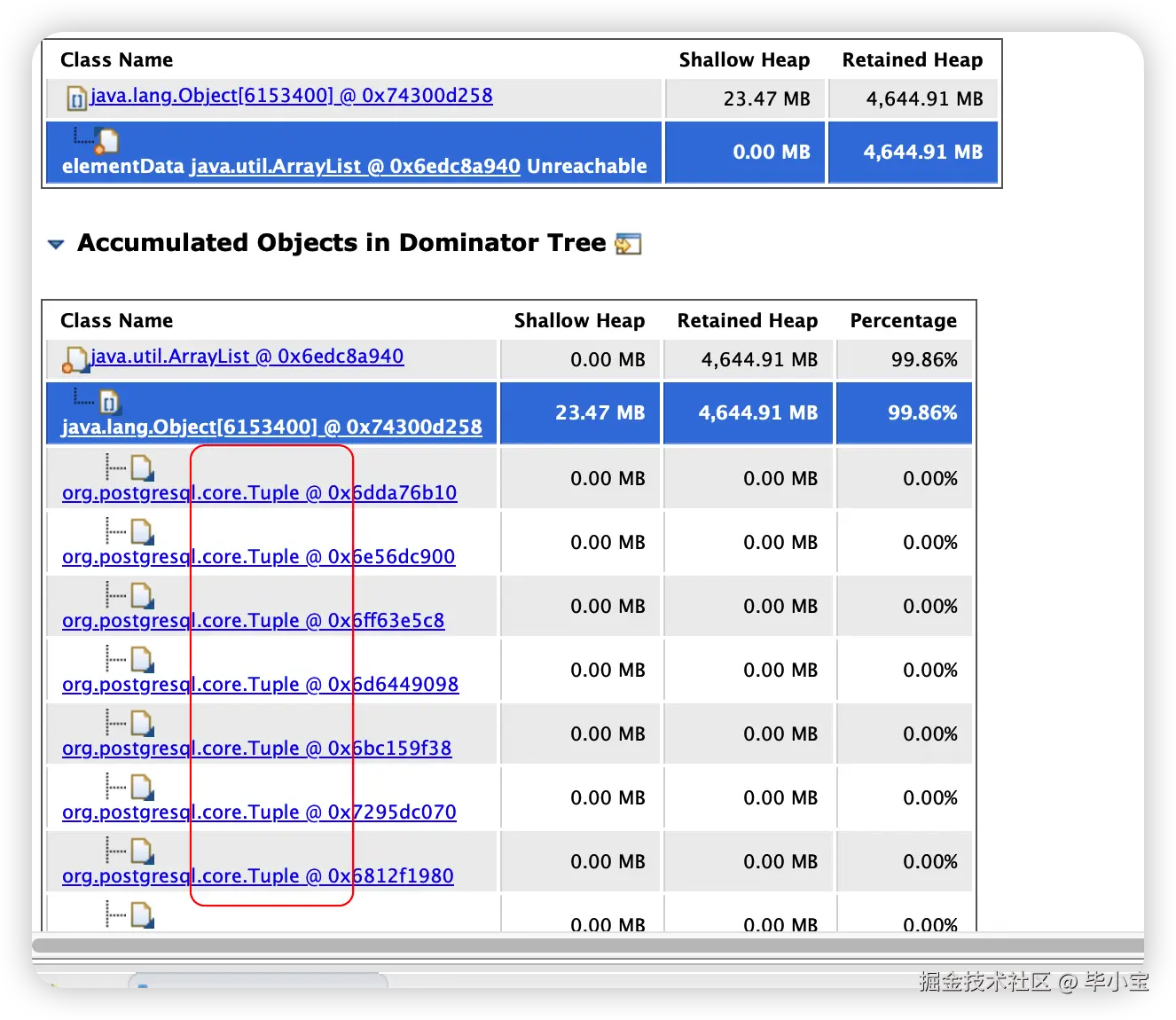Click object icon above Tuple @ 0x6bc159f38
Image resolution: width=1176 pixels, height=1020 pixels.
143,723
